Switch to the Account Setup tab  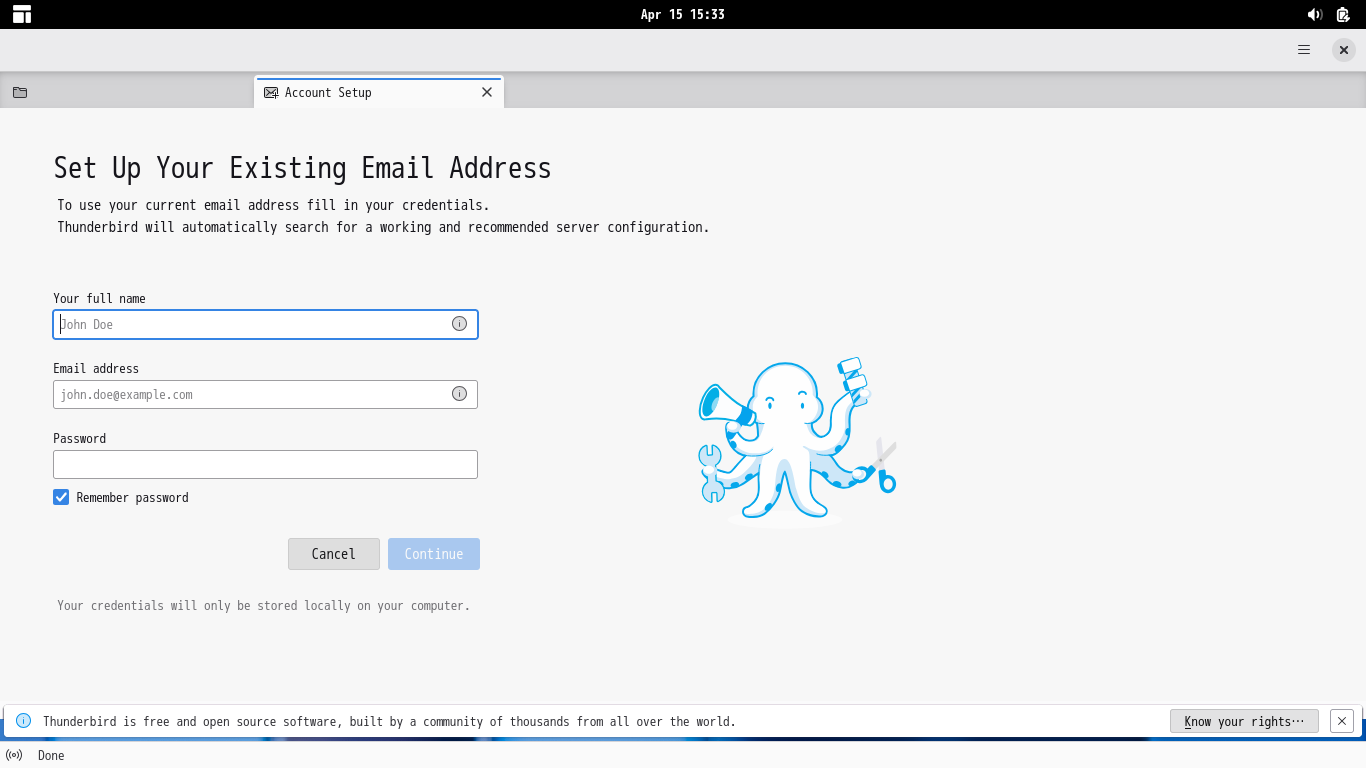379,92
